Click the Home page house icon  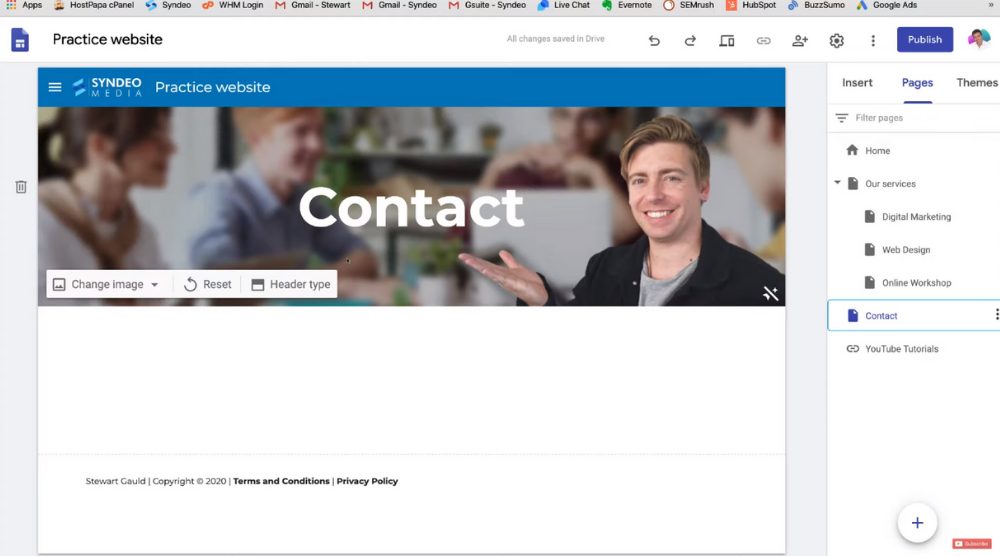pos(852,150)
